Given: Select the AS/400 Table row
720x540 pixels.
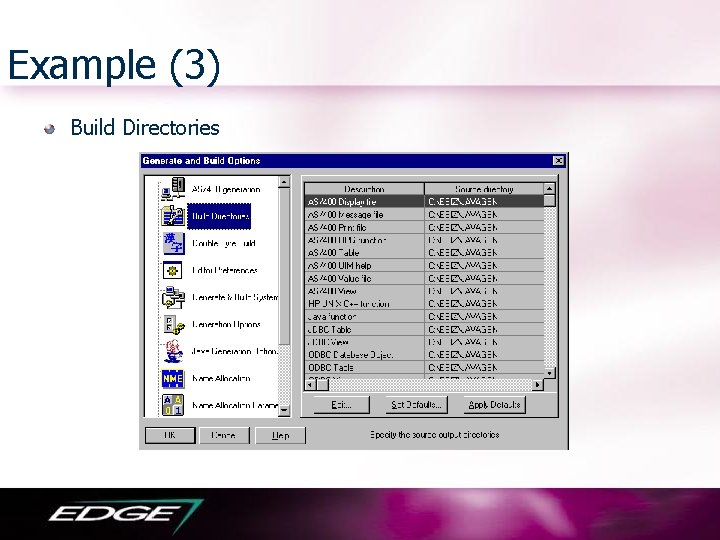Looking at the screenshot, I should point(424,253).
